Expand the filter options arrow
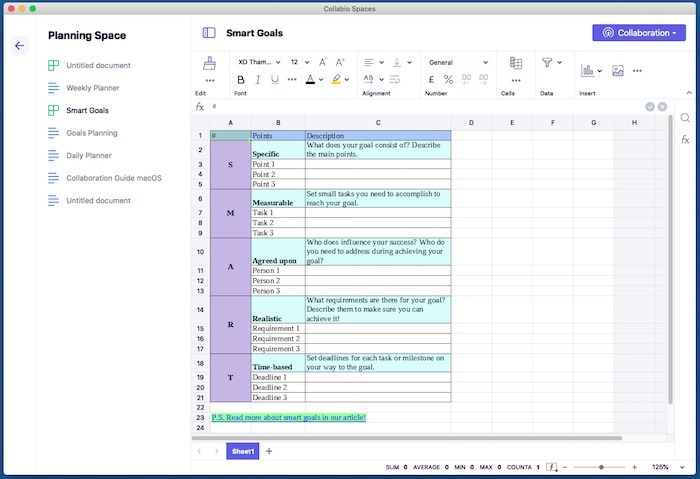The height and width of the screenshot is (479, 700). 559,62
